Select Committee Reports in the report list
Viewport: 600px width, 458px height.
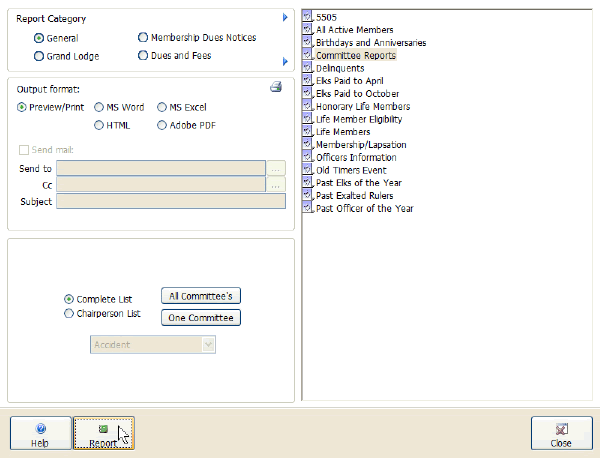pyautogui.click(x=355, y=56)
